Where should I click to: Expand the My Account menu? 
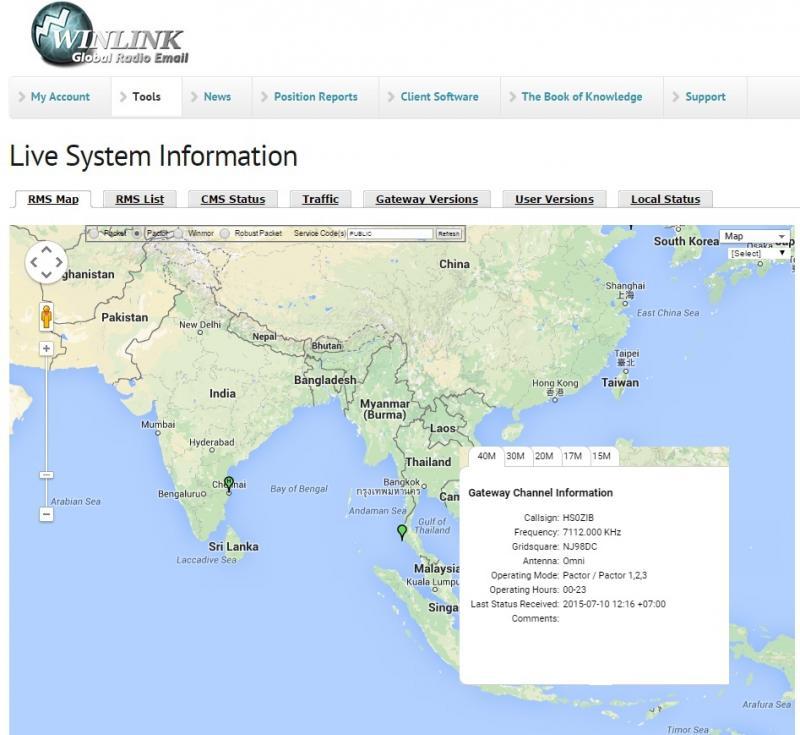click(60, 97)
